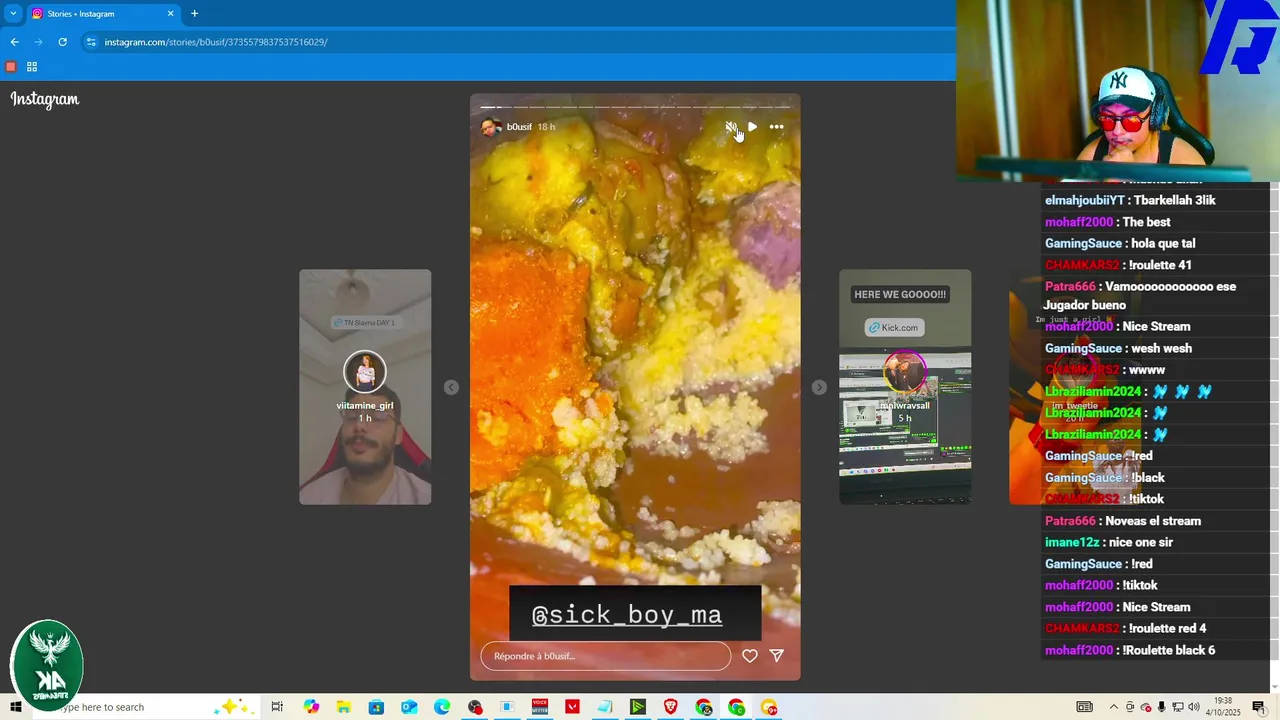Click chat username imane12z
The height and width of the screenshot is (720, 1280).
point(1072,542)
